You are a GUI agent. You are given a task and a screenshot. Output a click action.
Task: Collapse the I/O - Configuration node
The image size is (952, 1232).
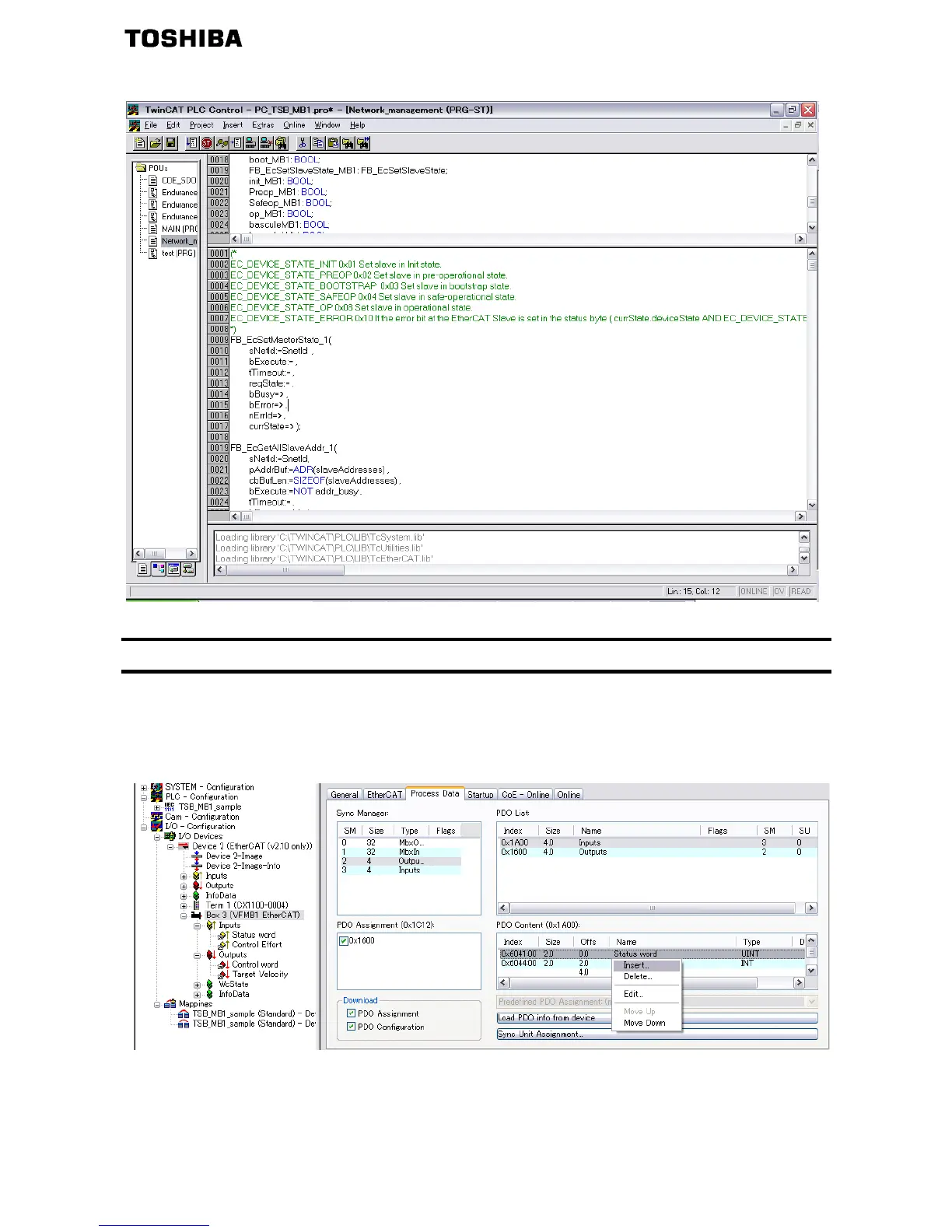[144, 827]
